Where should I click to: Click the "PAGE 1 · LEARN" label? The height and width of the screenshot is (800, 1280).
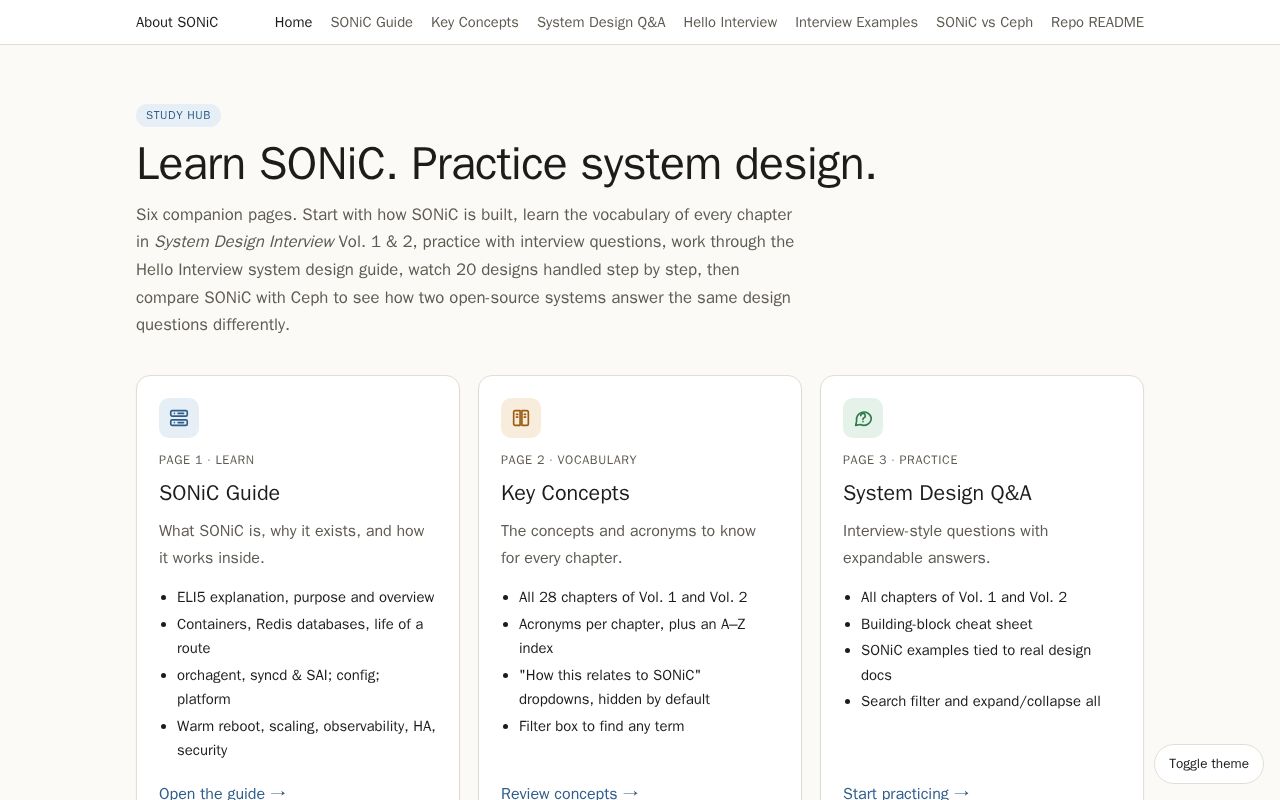point(207,460)
